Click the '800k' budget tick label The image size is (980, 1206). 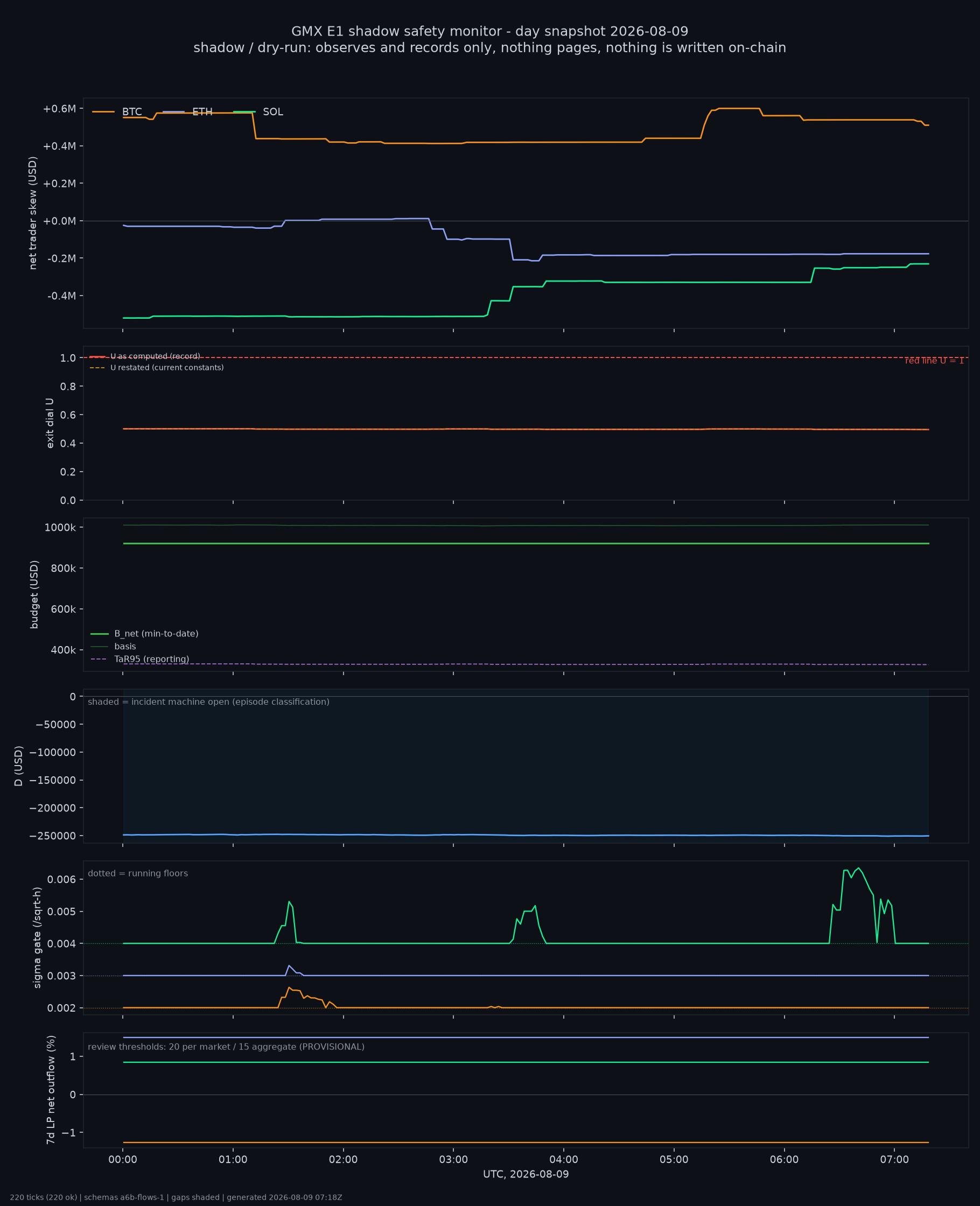(63, 569)
